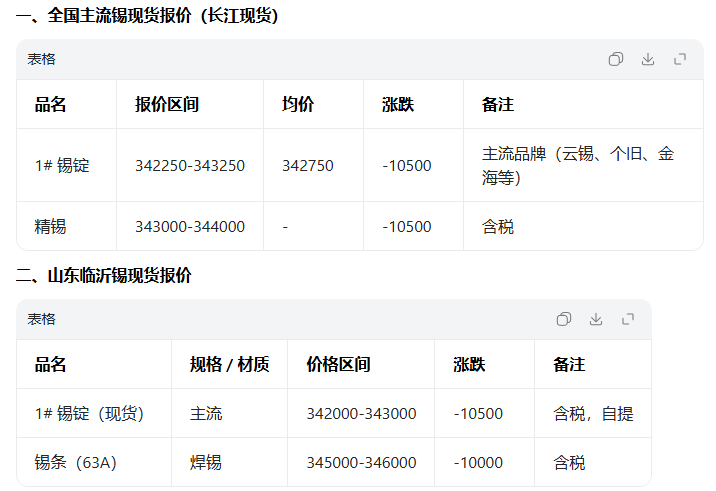Copy the first table (长江现货)
Screen dimensions: 716x491
pos(616,59)
